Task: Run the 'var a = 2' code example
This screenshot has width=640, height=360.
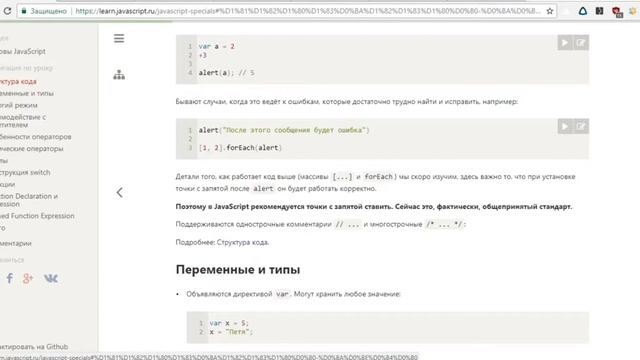Action: pos(565,42)
